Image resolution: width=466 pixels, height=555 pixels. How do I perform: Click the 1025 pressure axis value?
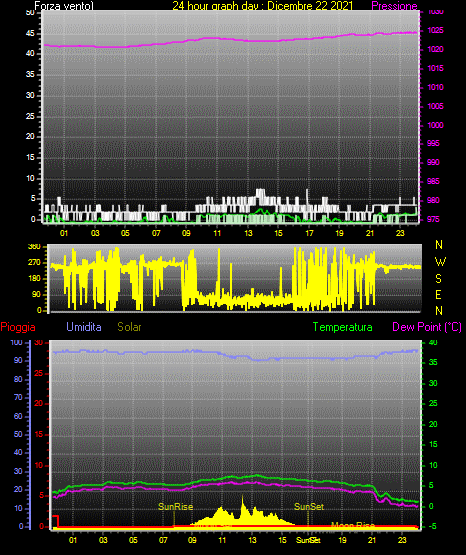tap(435, 30)
